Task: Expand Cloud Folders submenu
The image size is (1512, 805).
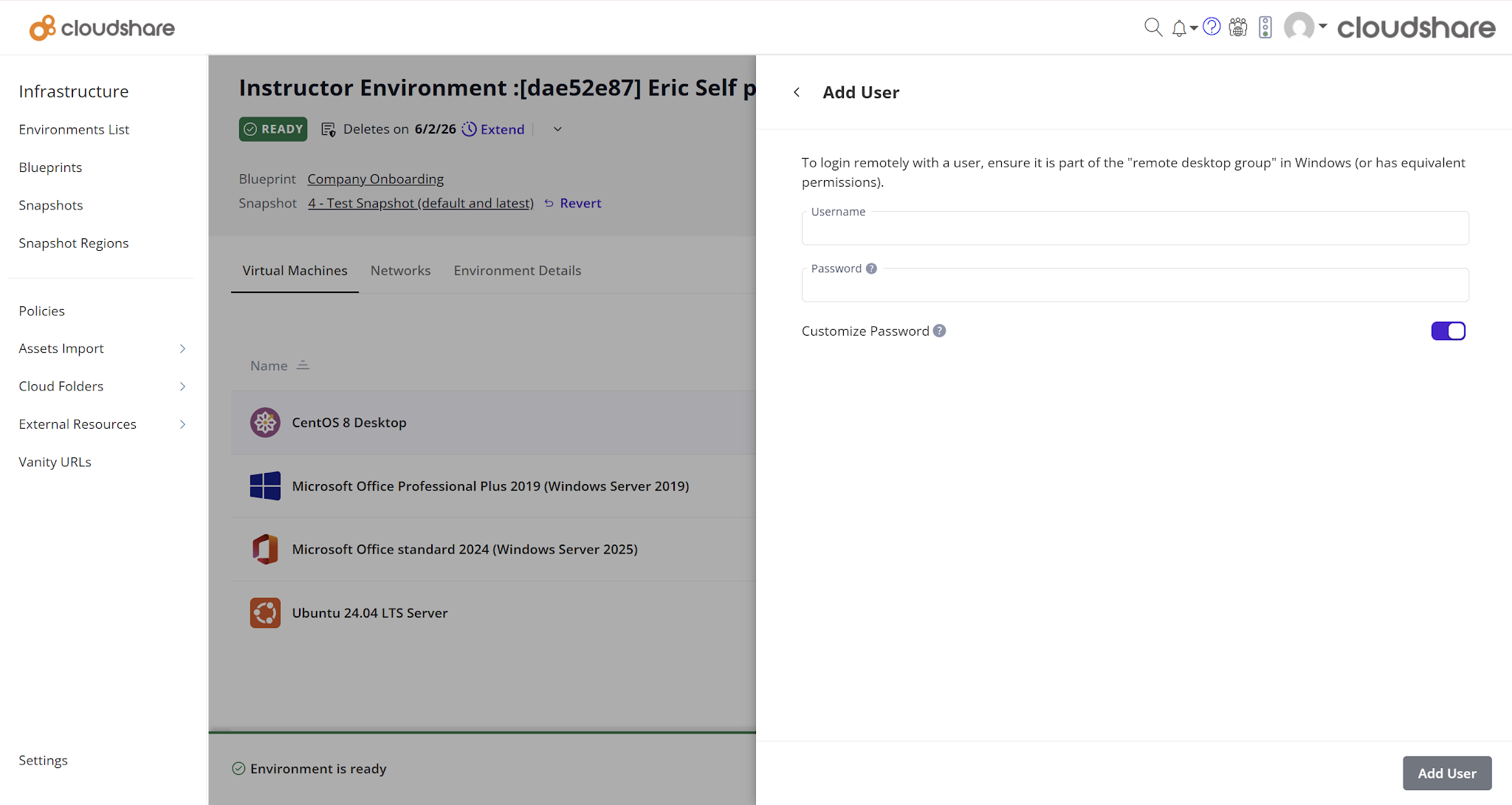Action: [182, 386]
